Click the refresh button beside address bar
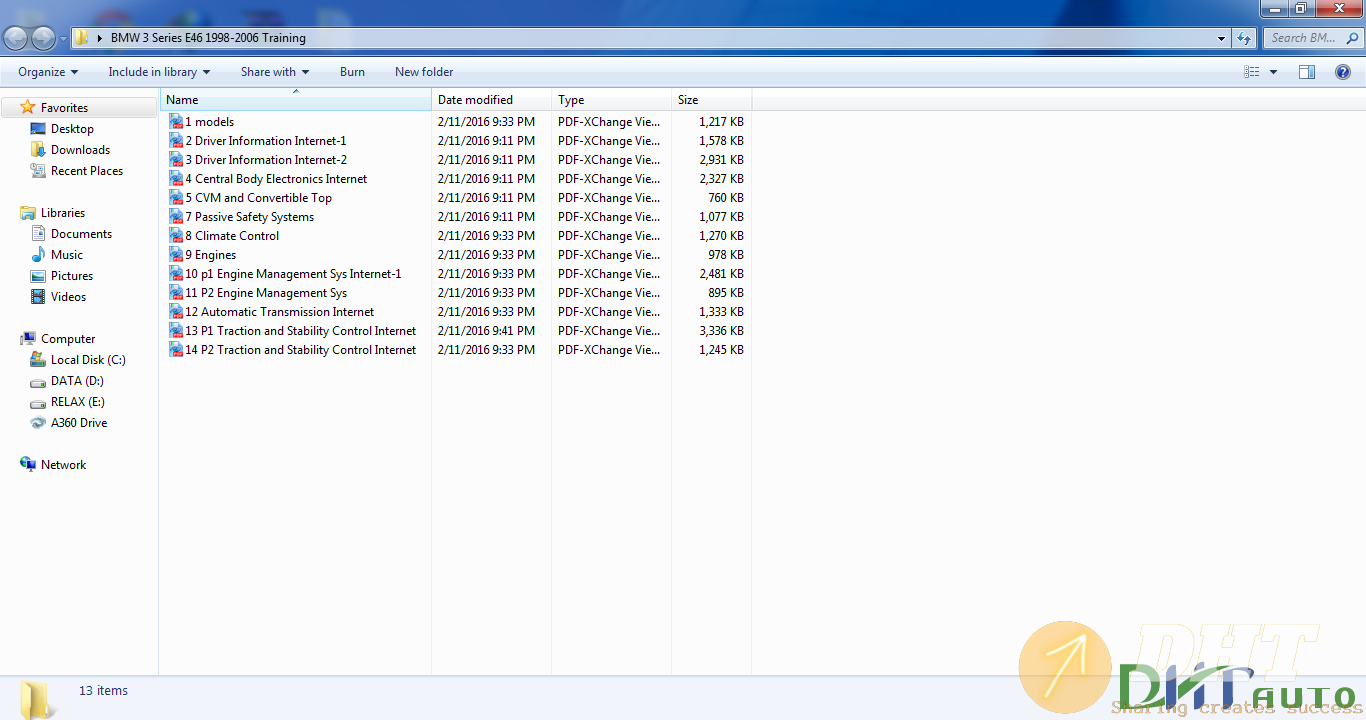1366x720 pixels. click(1244, 38)
